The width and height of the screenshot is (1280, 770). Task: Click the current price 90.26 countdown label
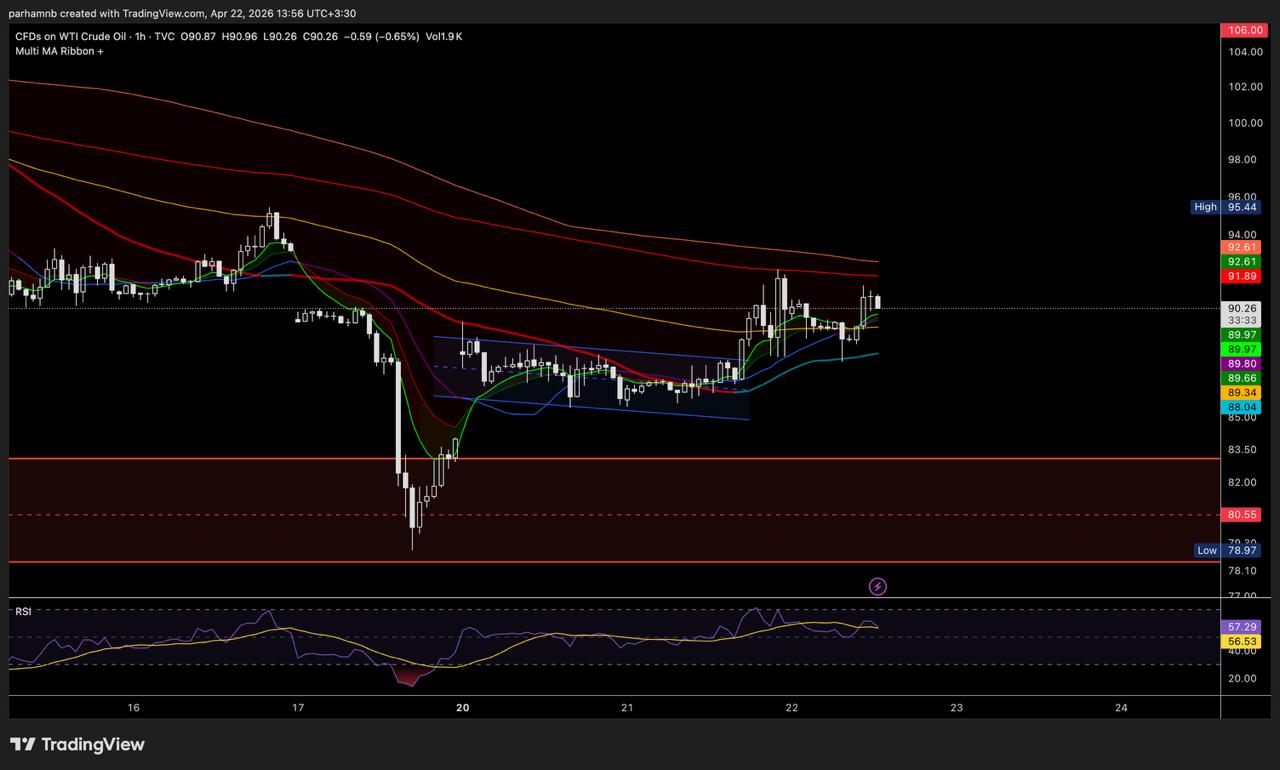[1241, 314]
